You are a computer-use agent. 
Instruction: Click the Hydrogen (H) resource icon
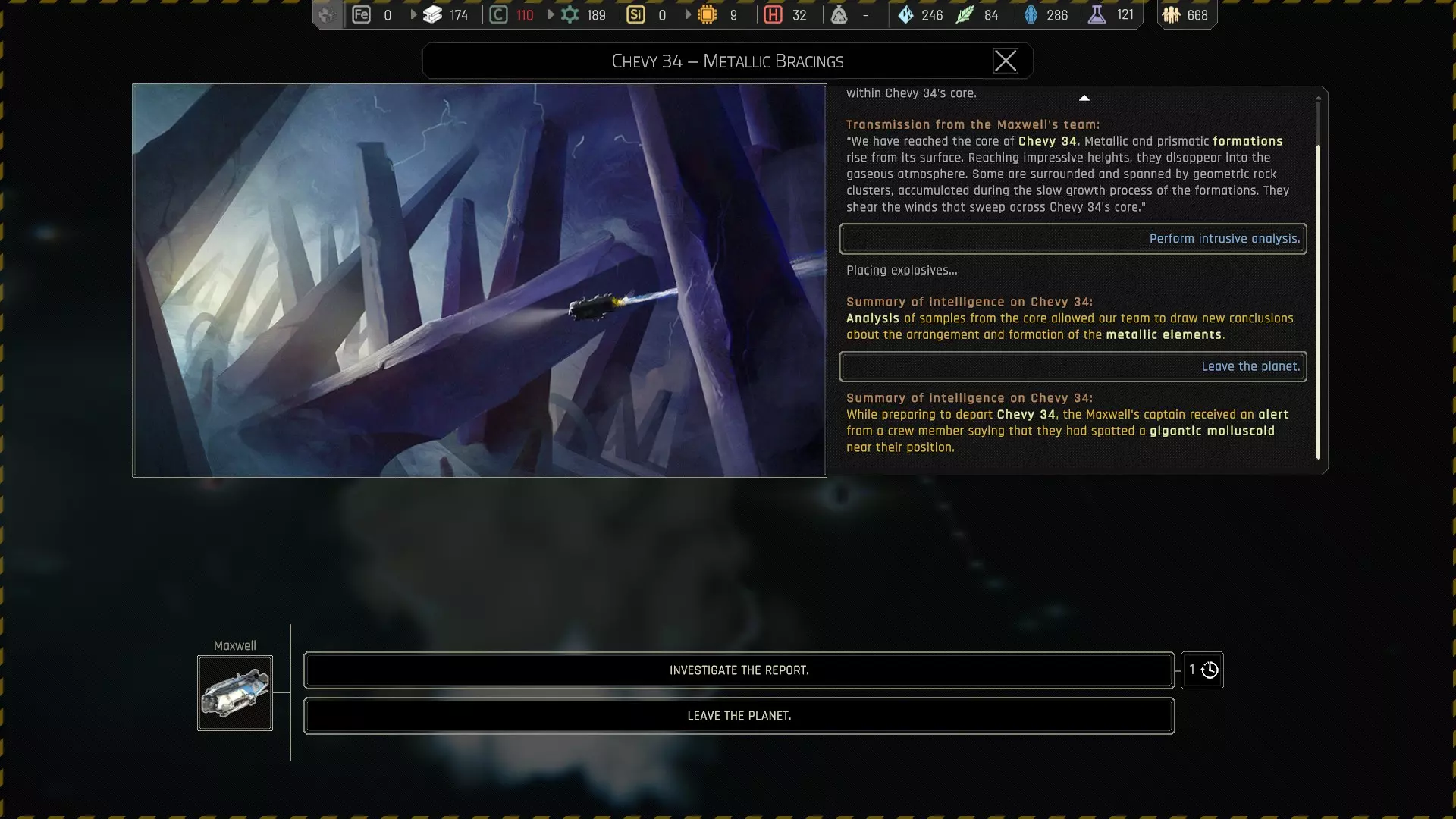pyautogui.click(x=773, y=14)
